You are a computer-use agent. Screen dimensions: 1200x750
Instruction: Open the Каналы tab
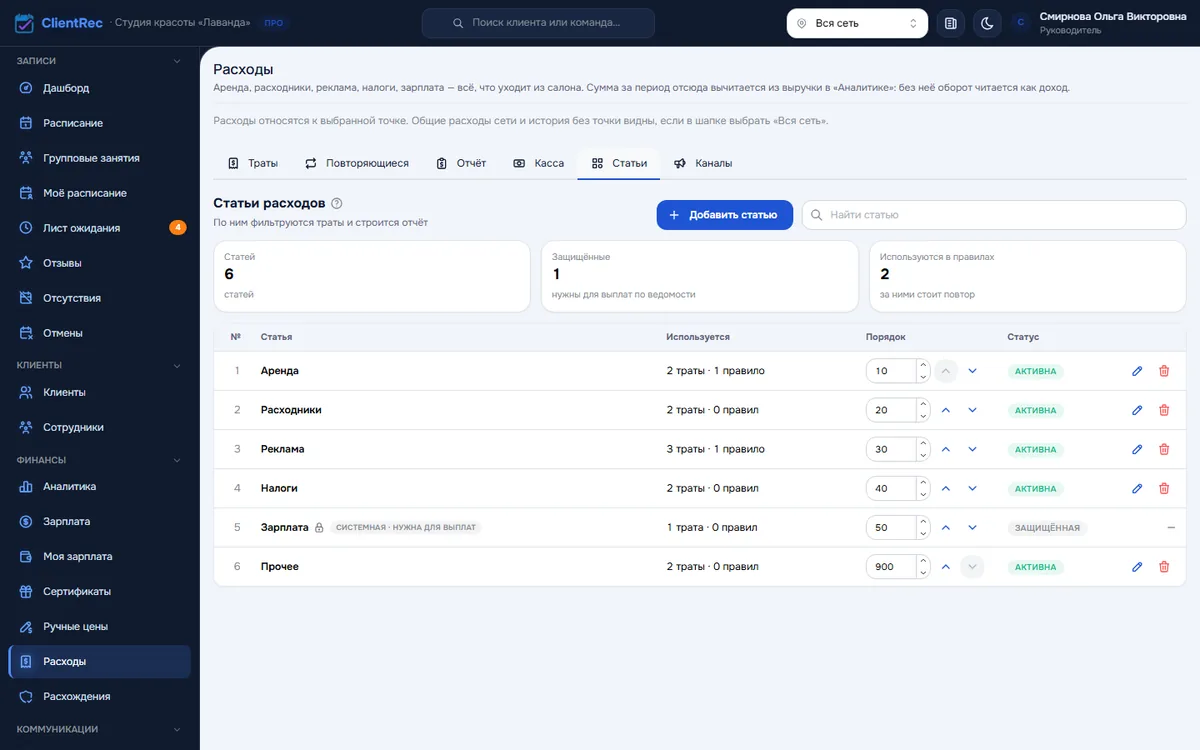(x=703, y=163)
